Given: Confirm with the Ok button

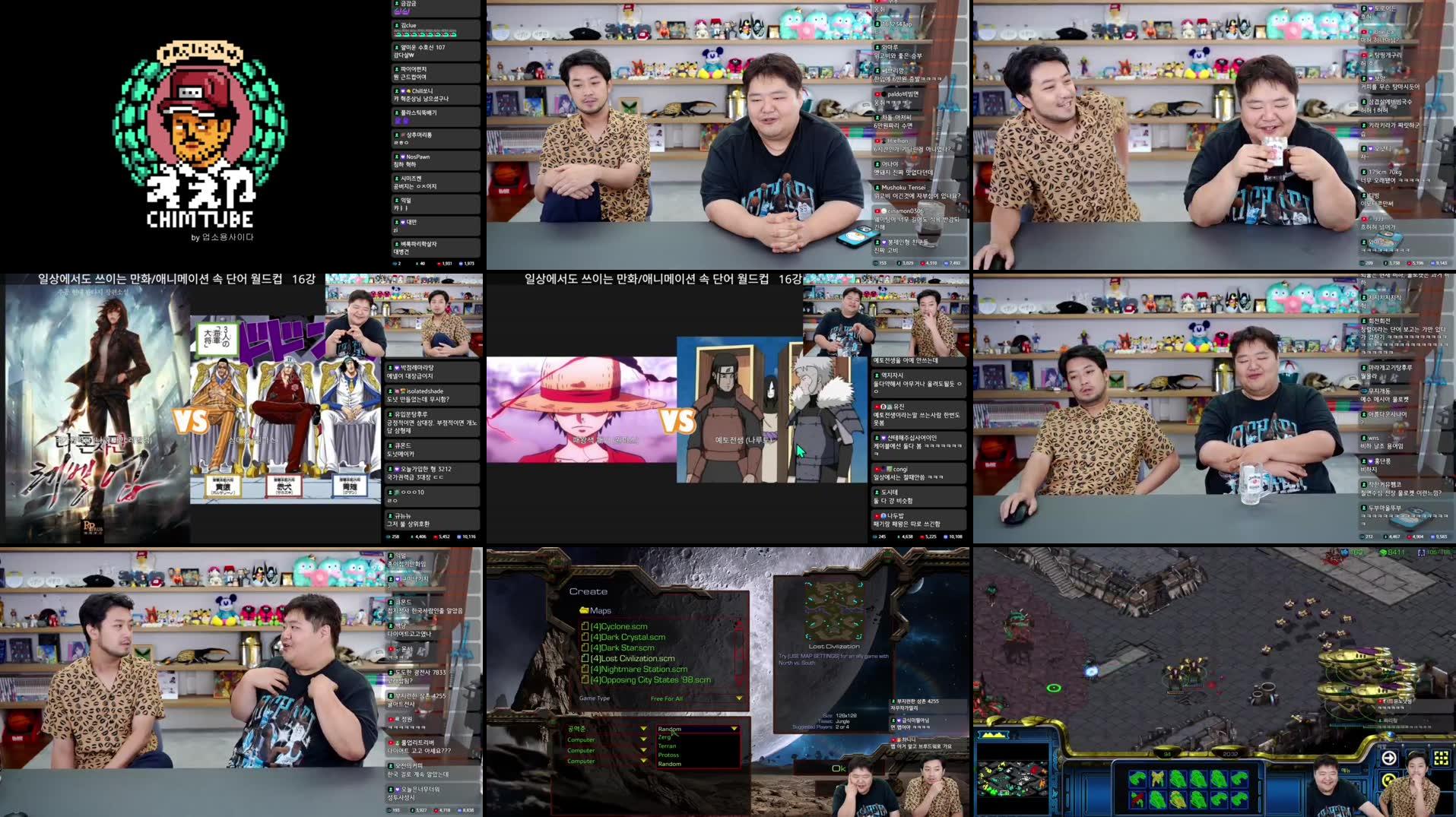Looking at the screenshot, I should point(839,768).
